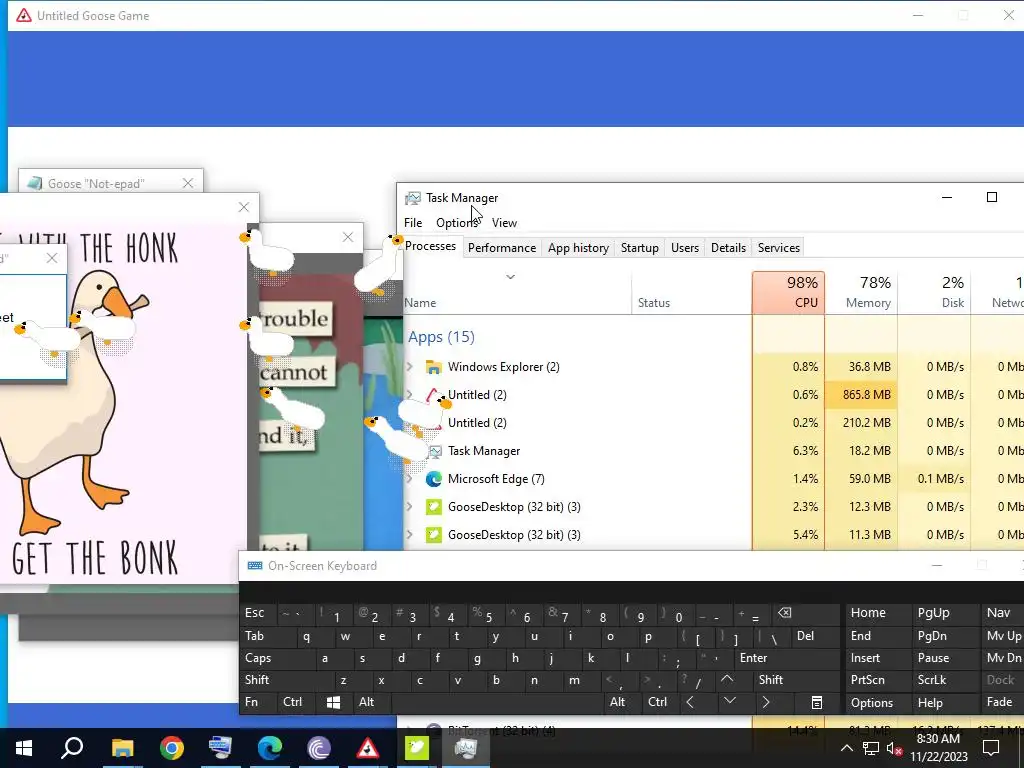
Task: Click Microsoft Edge icon in process list
Action: [433, 479]
